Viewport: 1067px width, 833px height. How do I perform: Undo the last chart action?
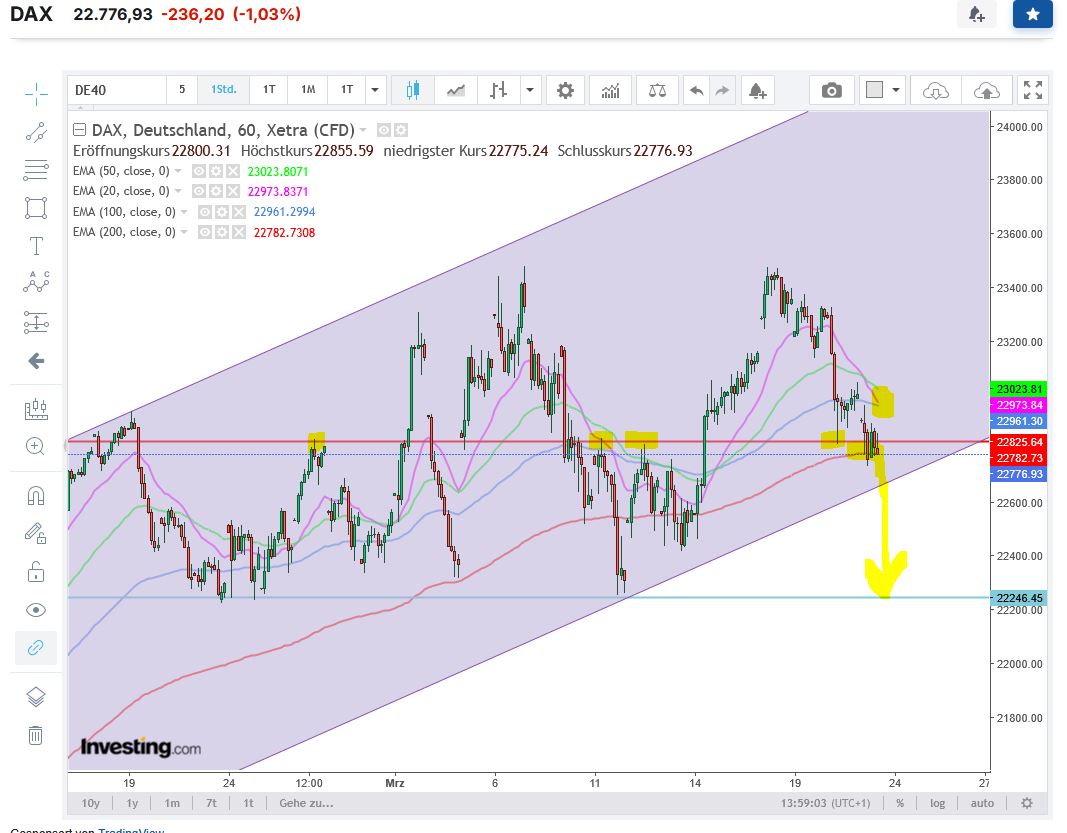point(695,90)
